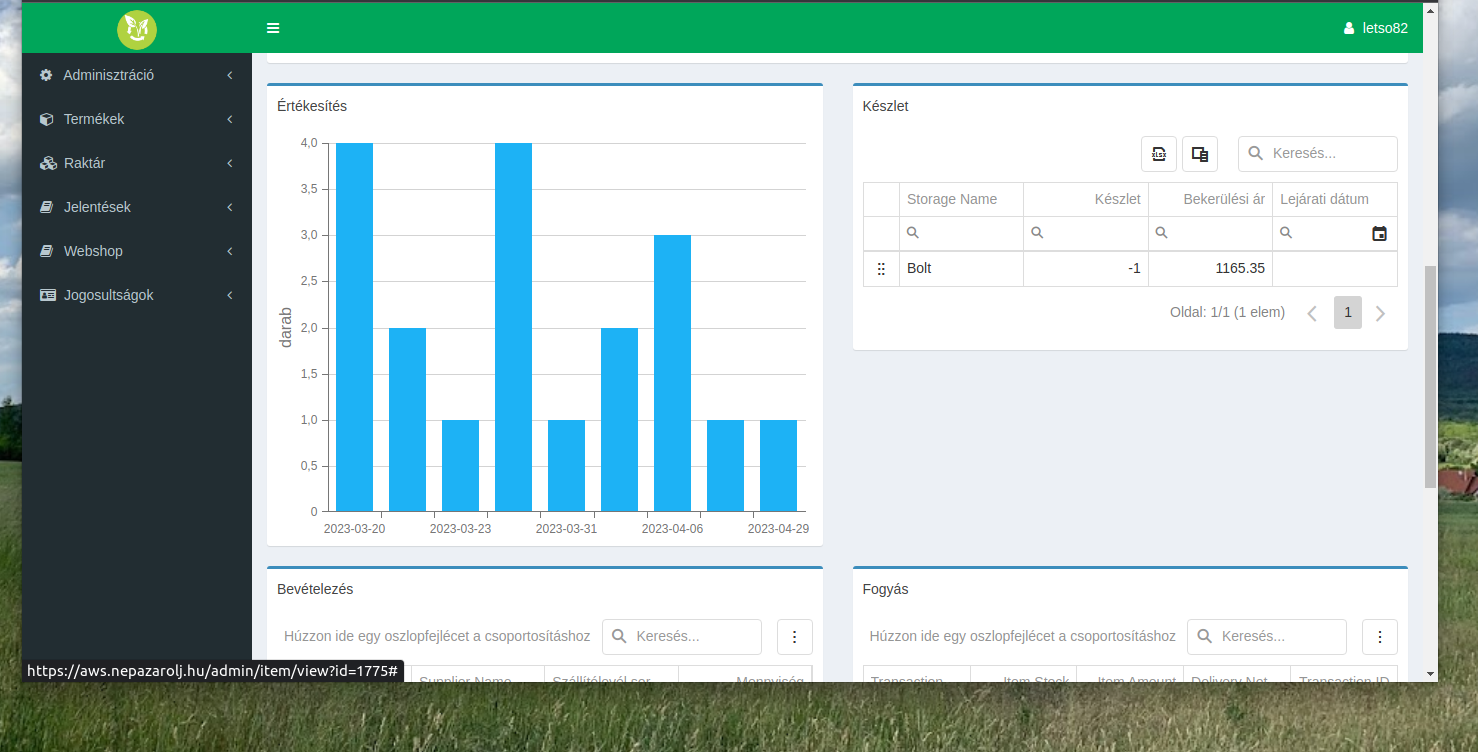Click the scrollbar up arrow

[x=1430, y=10]
